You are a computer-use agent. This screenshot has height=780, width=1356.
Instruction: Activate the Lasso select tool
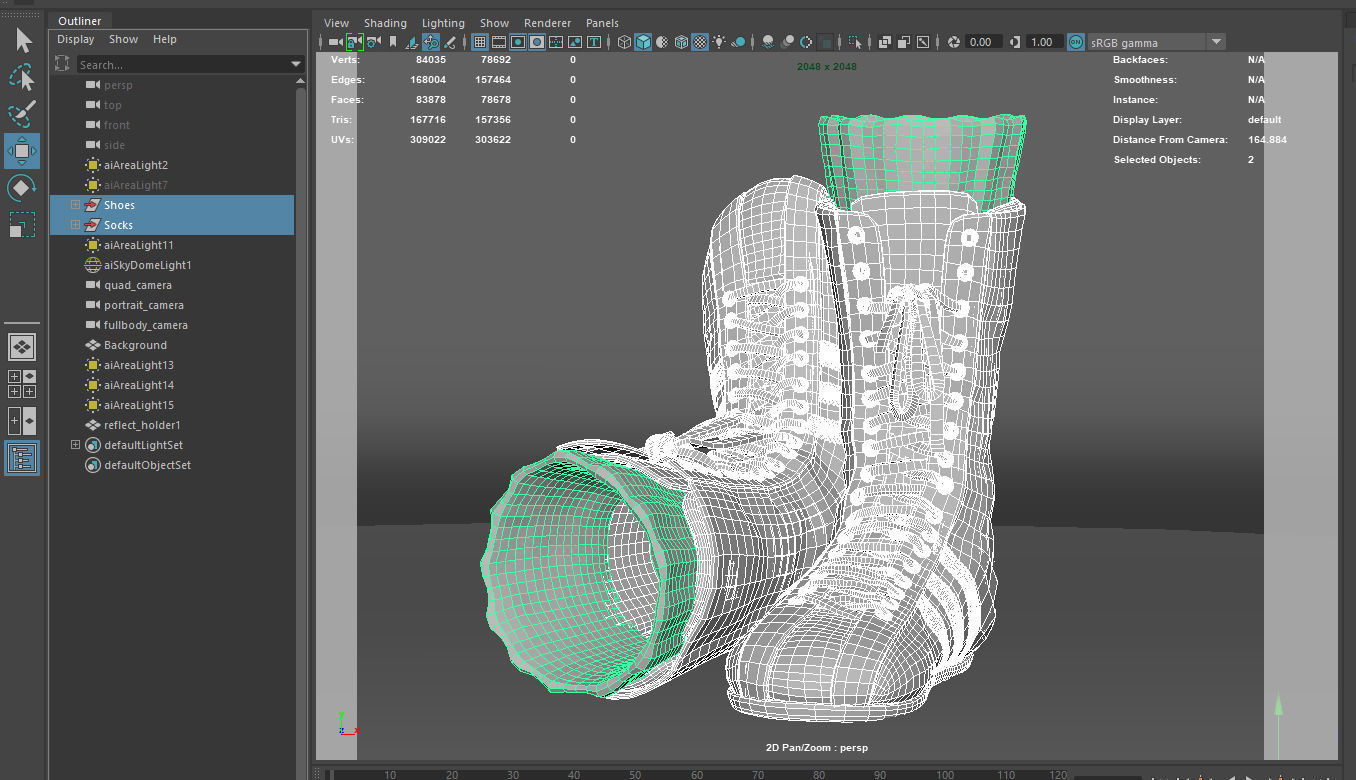pos(22,77)
